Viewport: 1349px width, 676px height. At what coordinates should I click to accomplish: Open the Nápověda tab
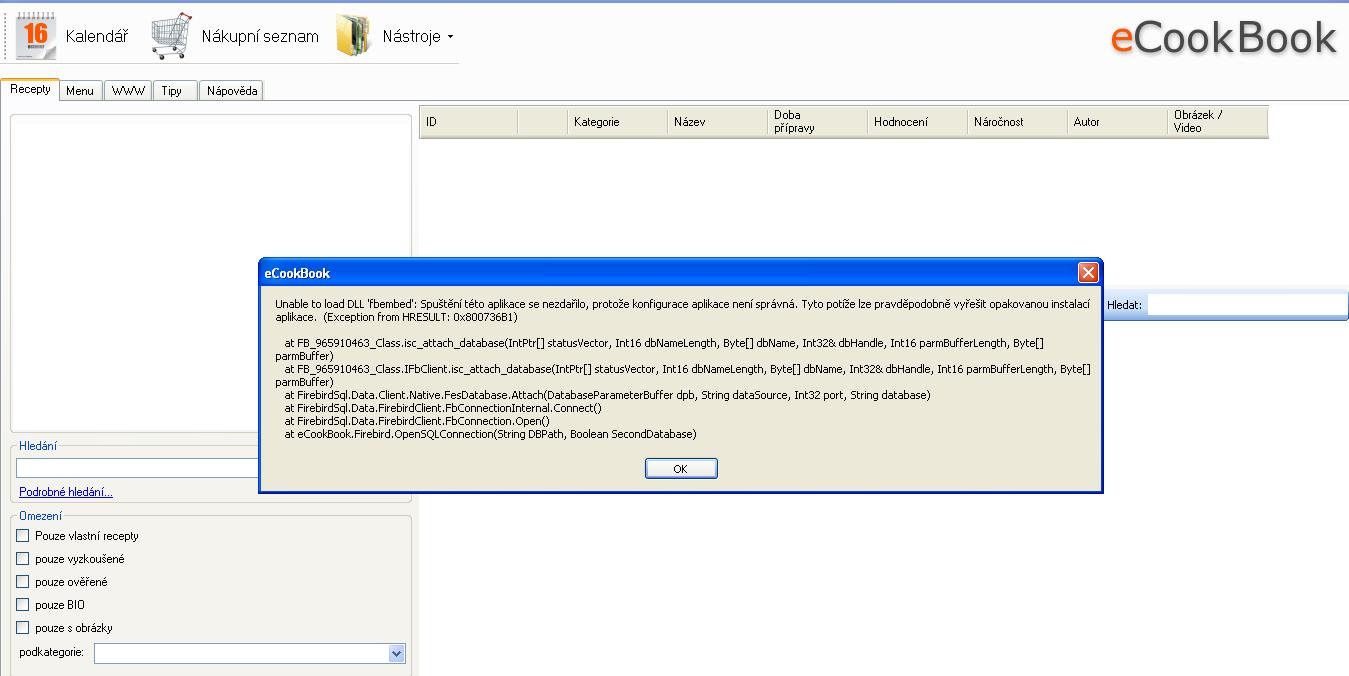[232, 91]
